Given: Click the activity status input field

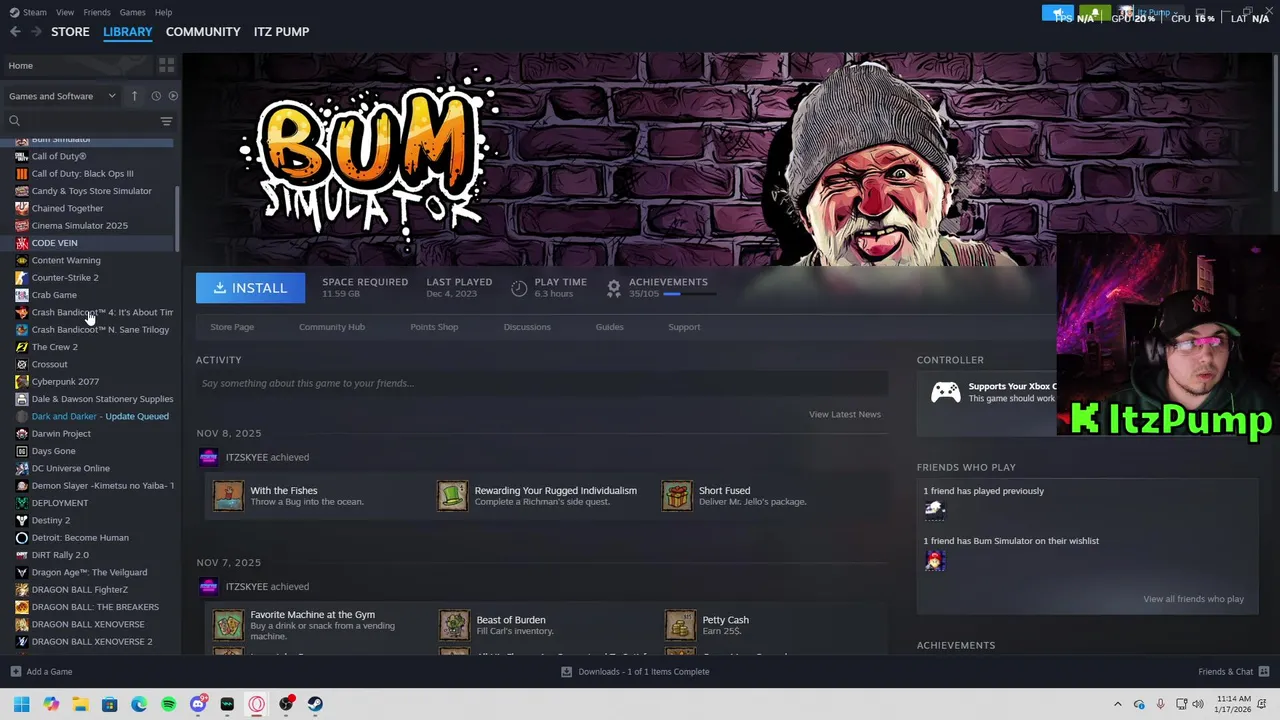Looking at the screenshot, I should (542, 383).
